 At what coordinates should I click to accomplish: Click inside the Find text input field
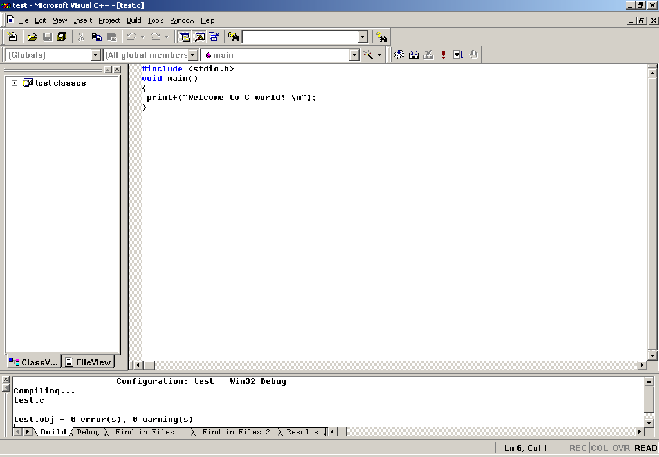301,37
